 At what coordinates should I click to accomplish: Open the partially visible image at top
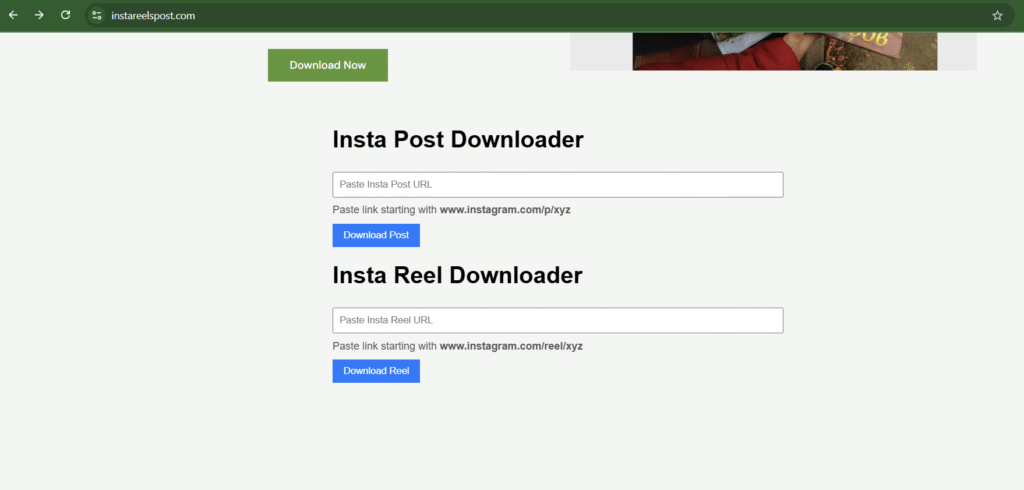tap(784, 52)
